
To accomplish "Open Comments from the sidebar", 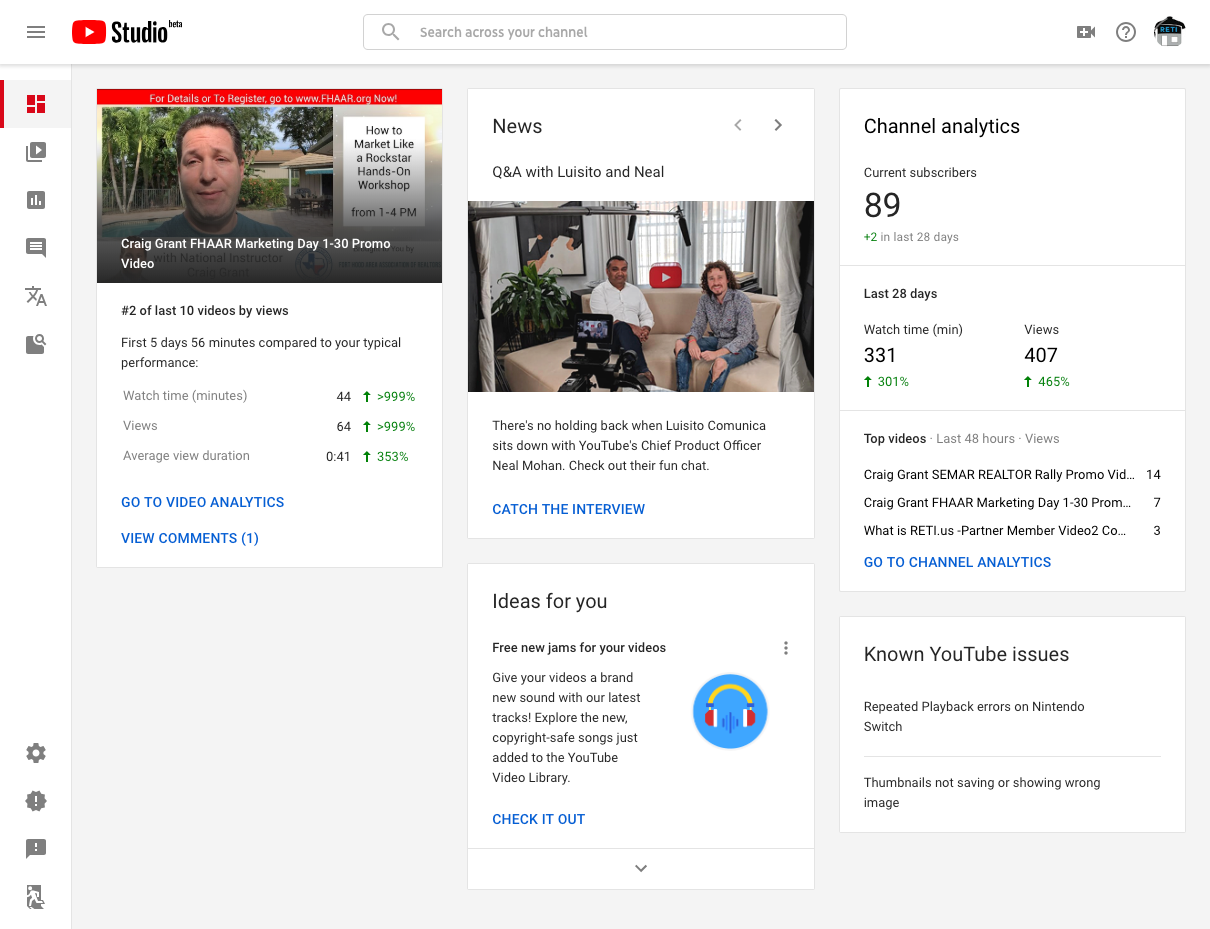I will point(36,248).
